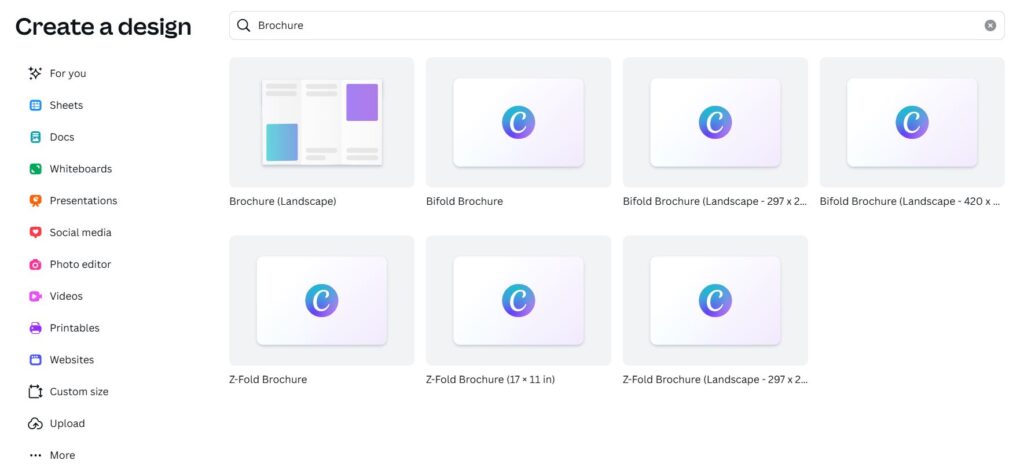
Task: Click the Presentations icon
Action: click(35, 201)
